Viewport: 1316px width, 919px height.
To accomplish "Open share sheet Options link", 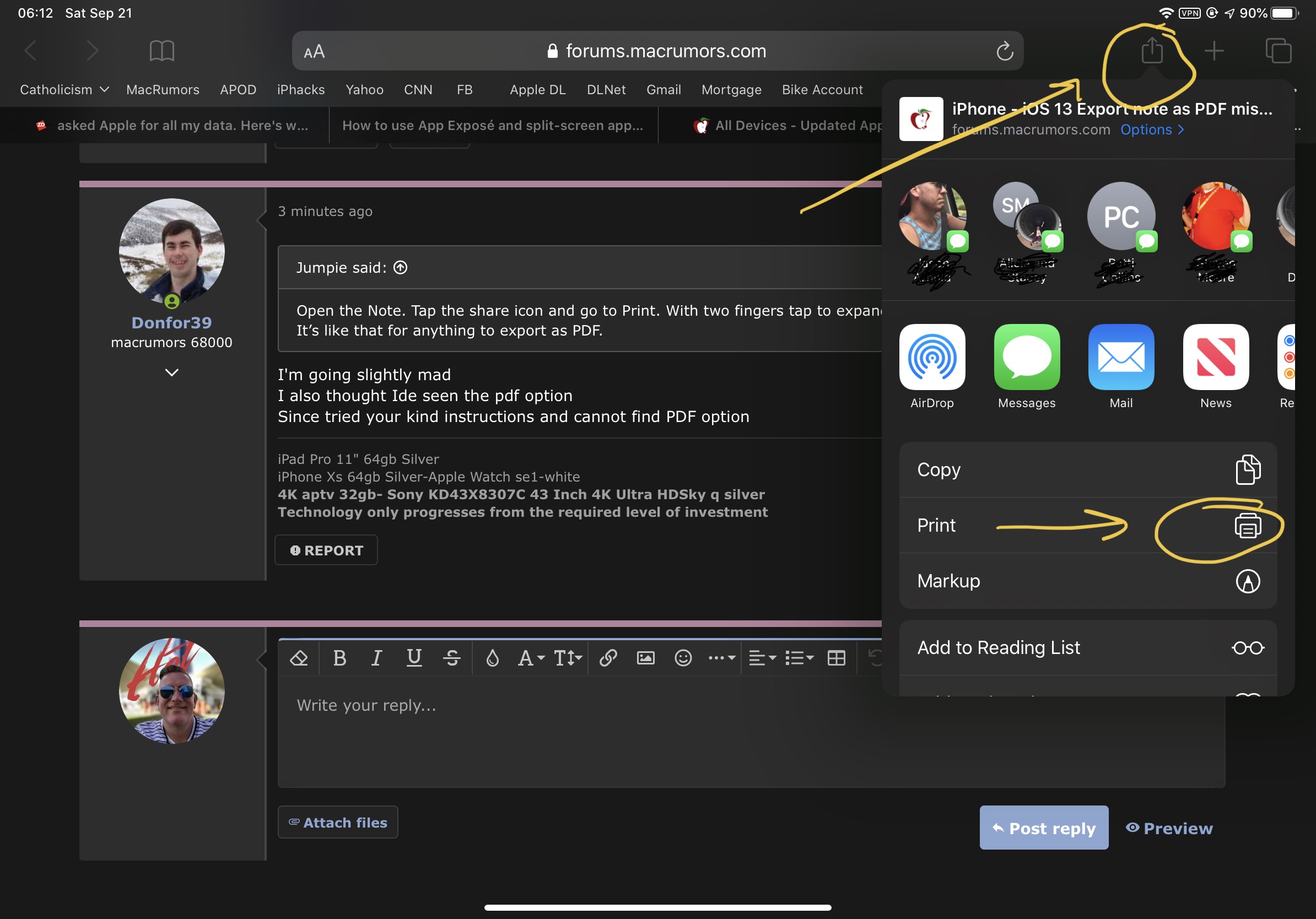I will coord(1152,130).
